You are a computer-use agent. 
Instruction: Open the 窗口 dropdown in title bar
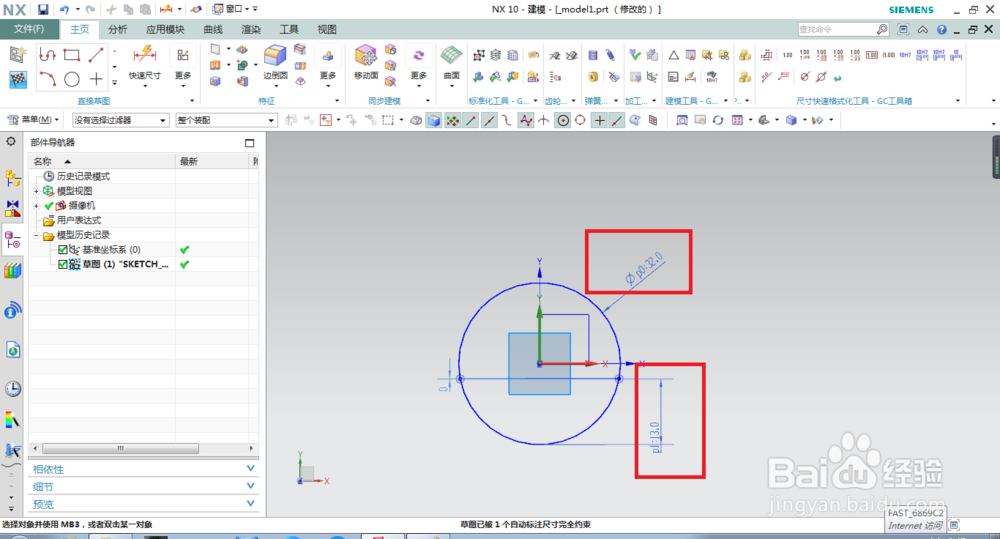[231, 9]
